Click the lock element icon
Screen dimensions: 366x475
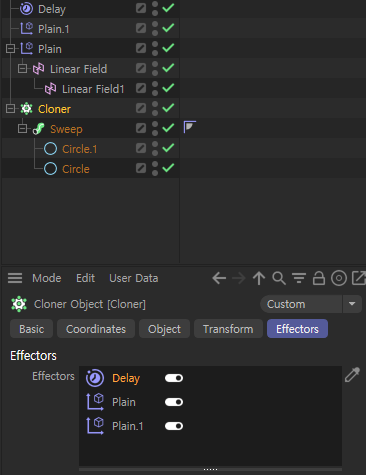(319, 278)
